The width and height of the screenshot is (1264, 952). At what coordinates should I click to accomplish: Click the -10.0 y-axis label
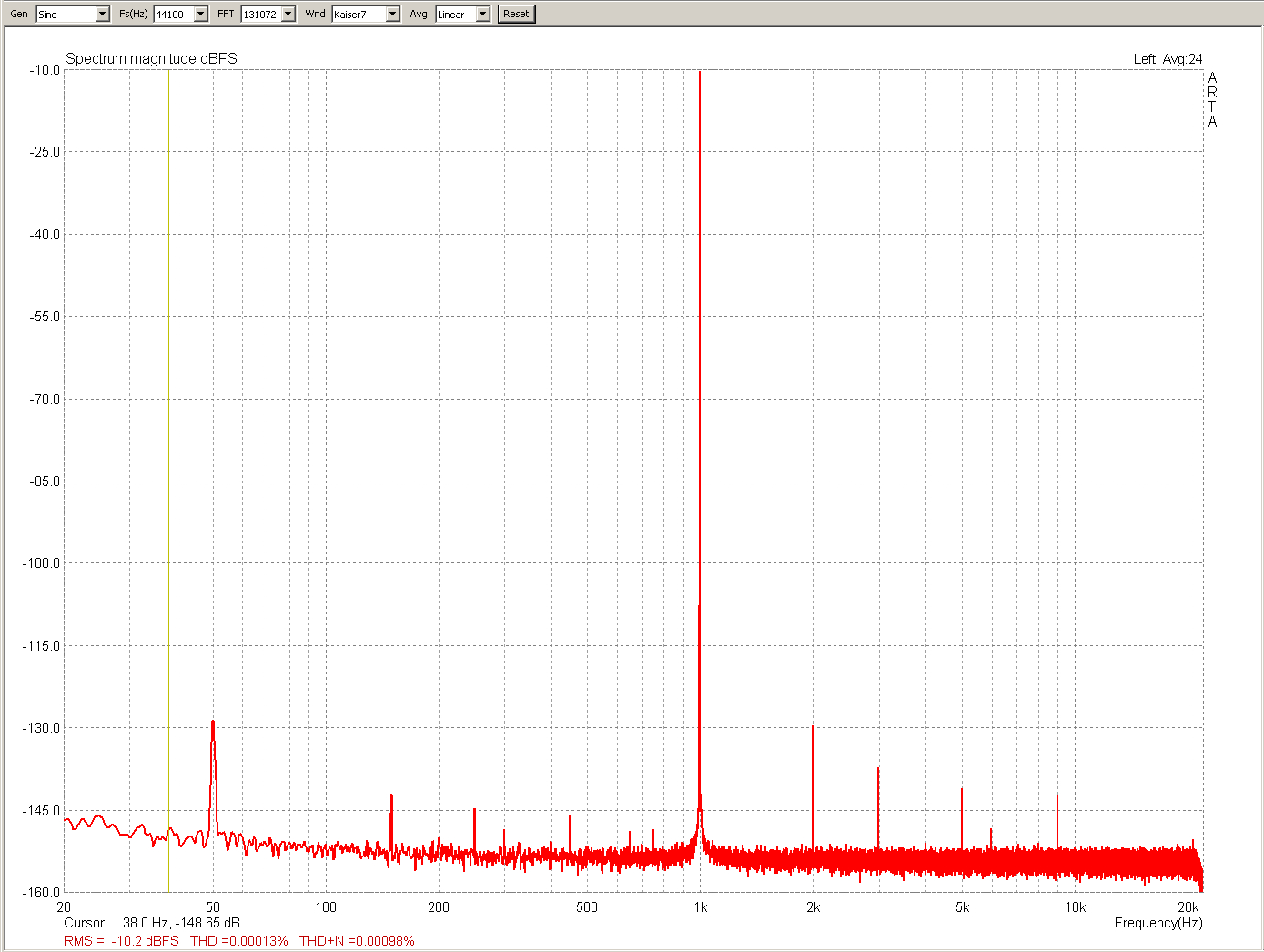(44, 70)
